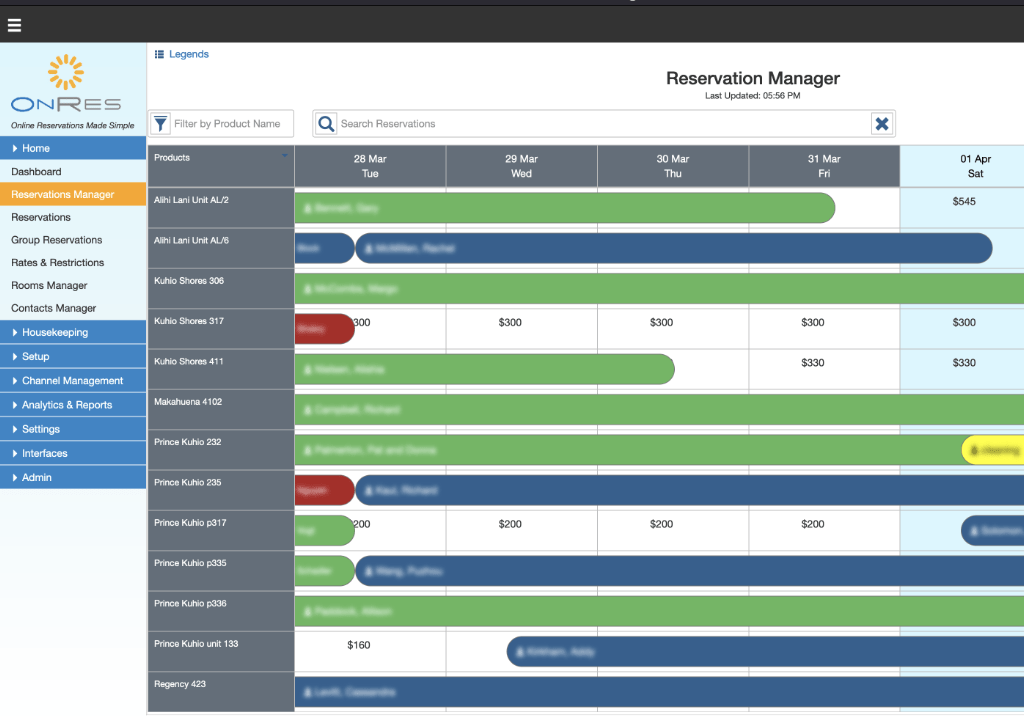Click the Search Reservations field

pos(600,124)
